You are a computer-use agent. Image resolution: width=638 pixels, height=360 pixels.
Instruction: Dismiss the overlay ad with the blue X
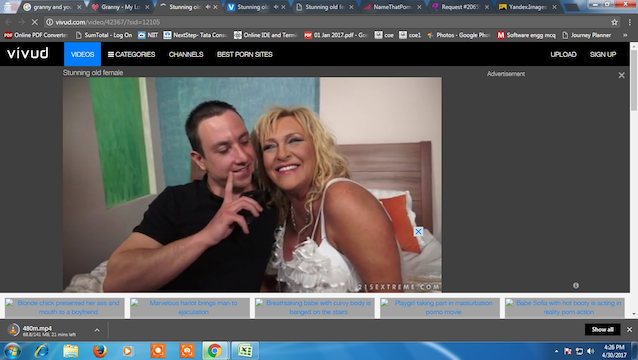click(x=418, y=231)
